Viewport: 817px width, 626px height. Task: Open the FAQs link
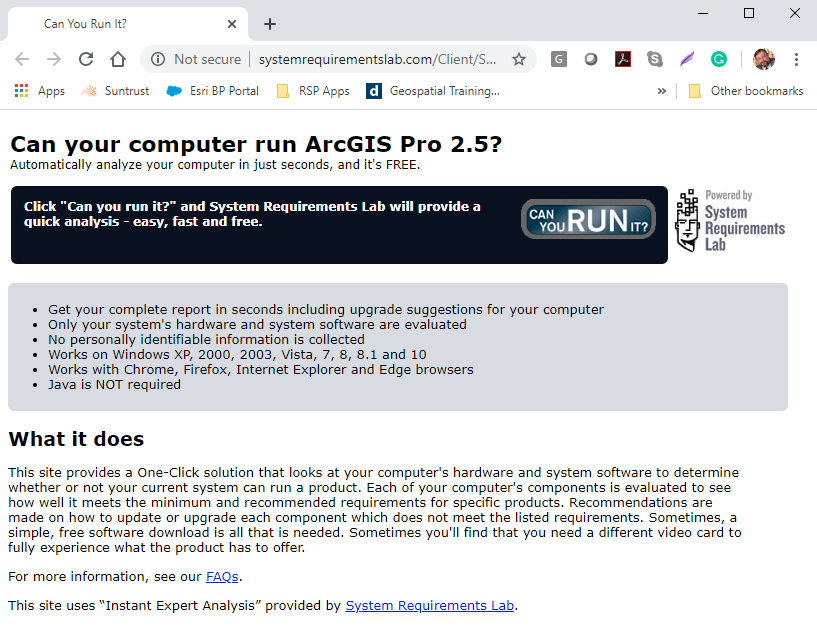click(223, 576)
